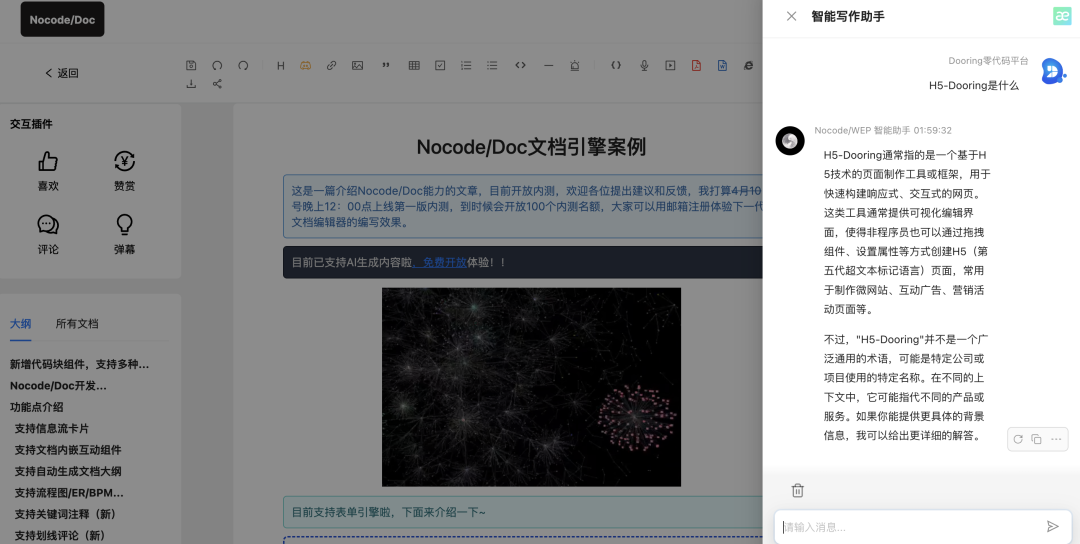Screen dimensions: 1080x544
Task: Clear chat with the trash icon
Action: (798, 490)
